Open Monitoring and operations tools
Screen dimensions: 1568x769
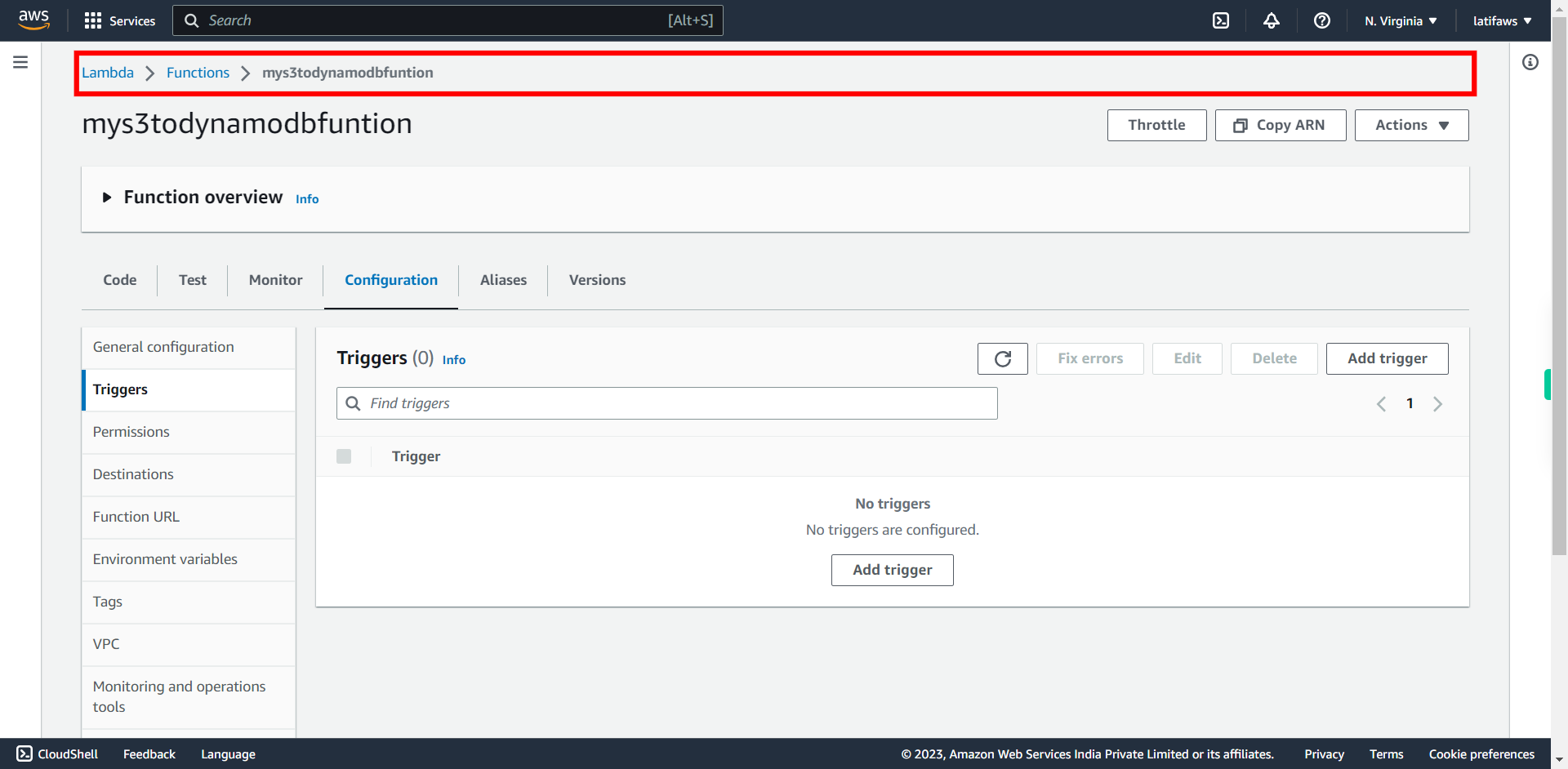click(x=189, y=697)
